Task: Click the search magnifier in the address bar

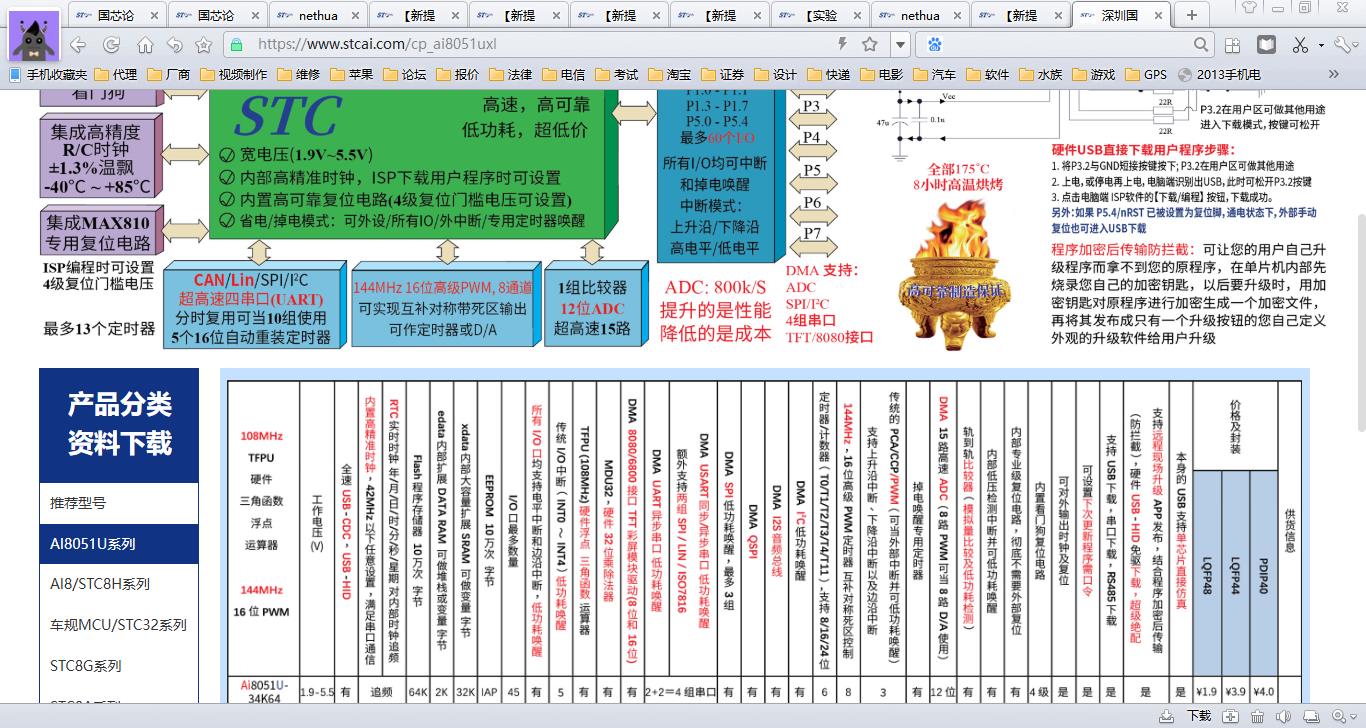Action: 1201,45
